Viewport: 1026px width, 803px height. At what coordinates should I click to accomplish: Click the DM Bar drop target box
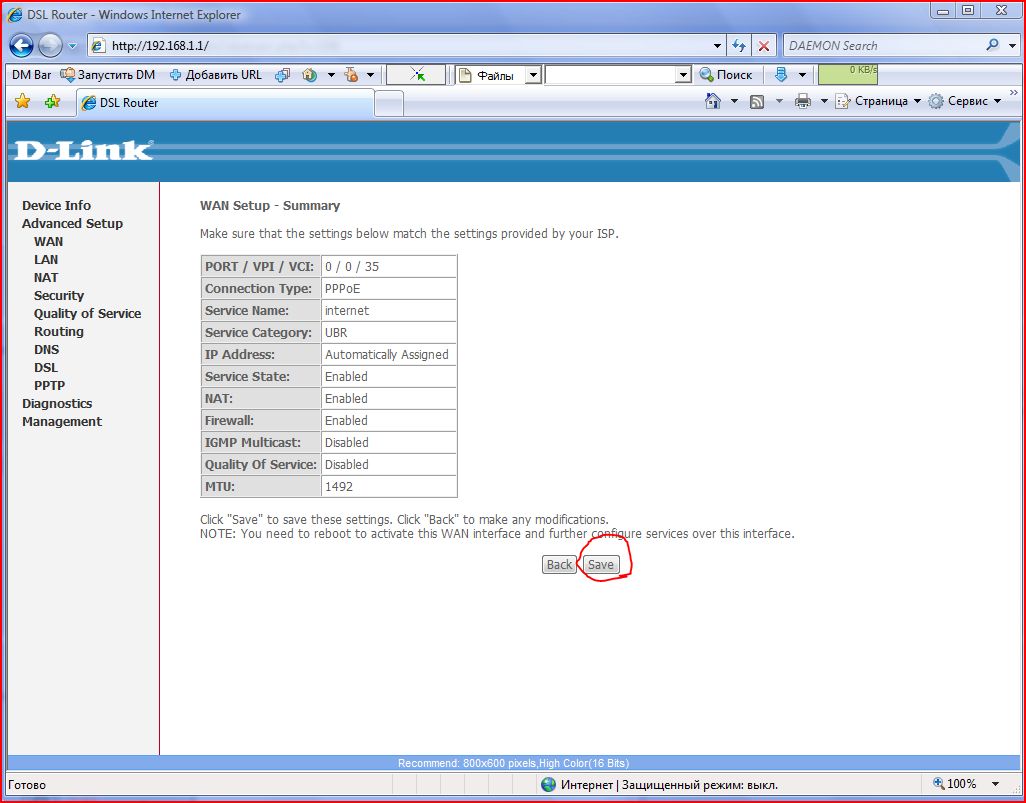click(416, 75)
